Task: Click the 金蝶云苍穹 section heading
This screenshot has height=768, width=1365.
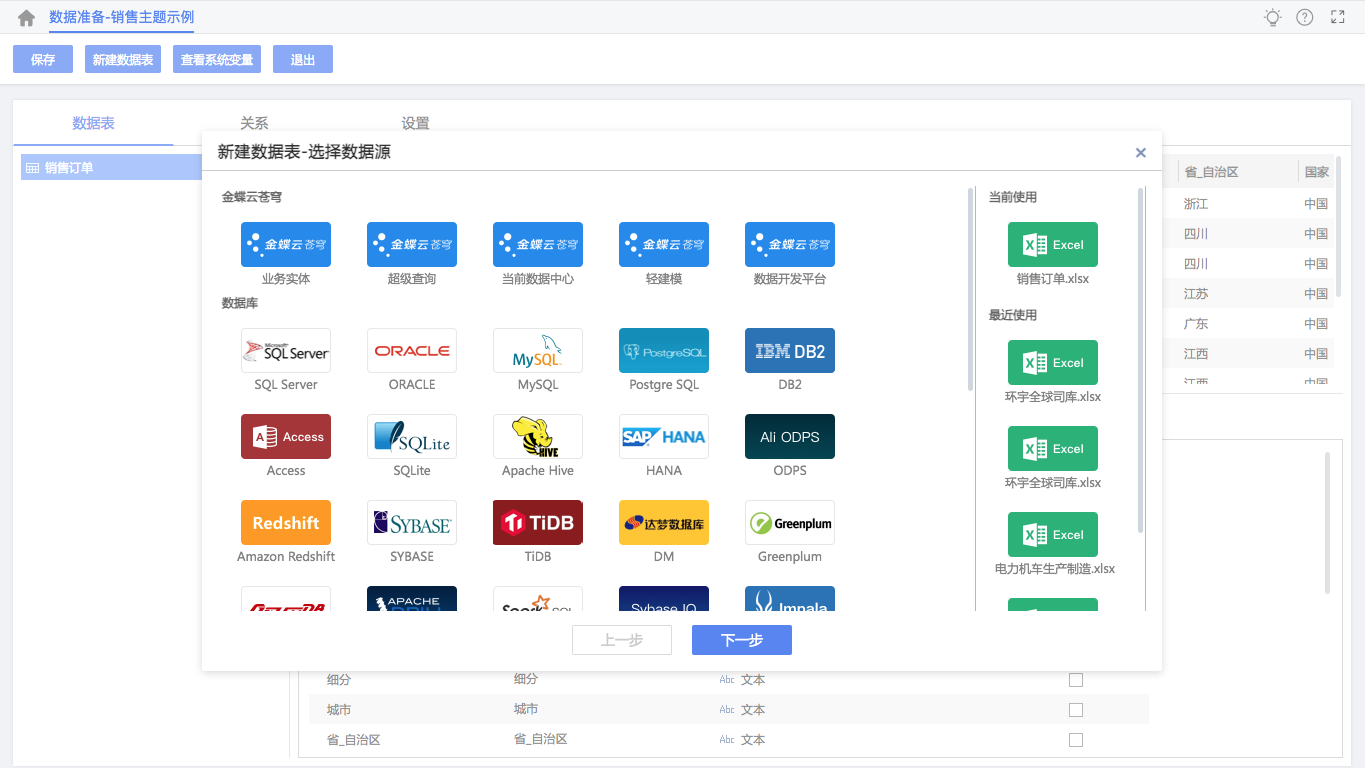Action: pyautogui.click(x=252, y=197)
